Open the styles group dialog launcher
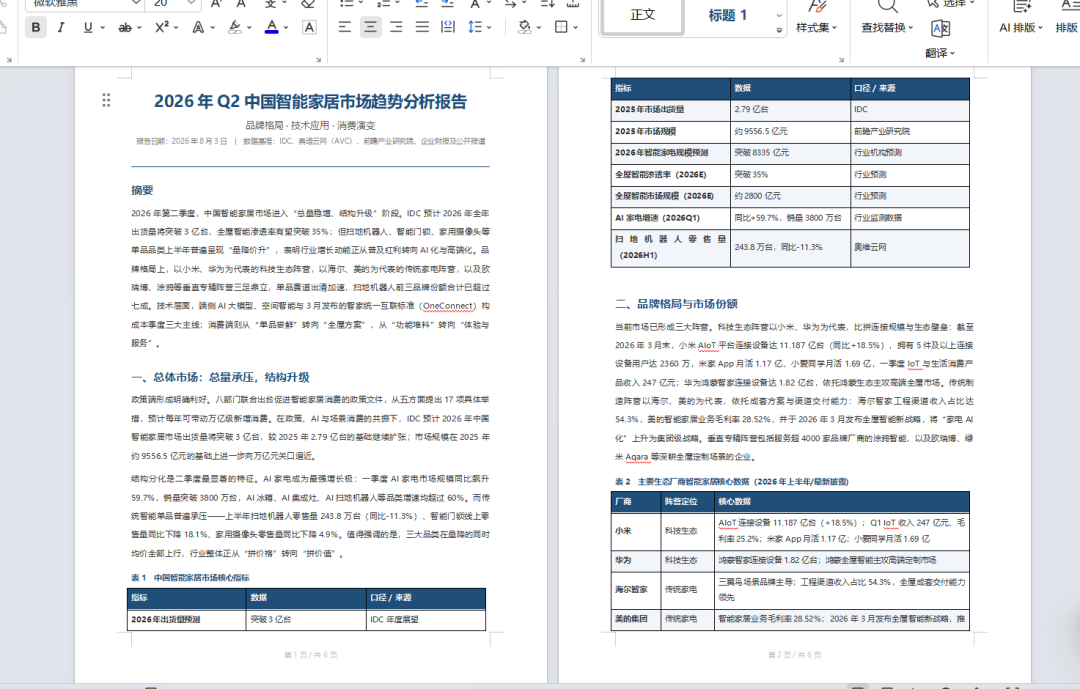Viewport: 1080px width, 689px height. pyautogui.click(x=841, y=60)
